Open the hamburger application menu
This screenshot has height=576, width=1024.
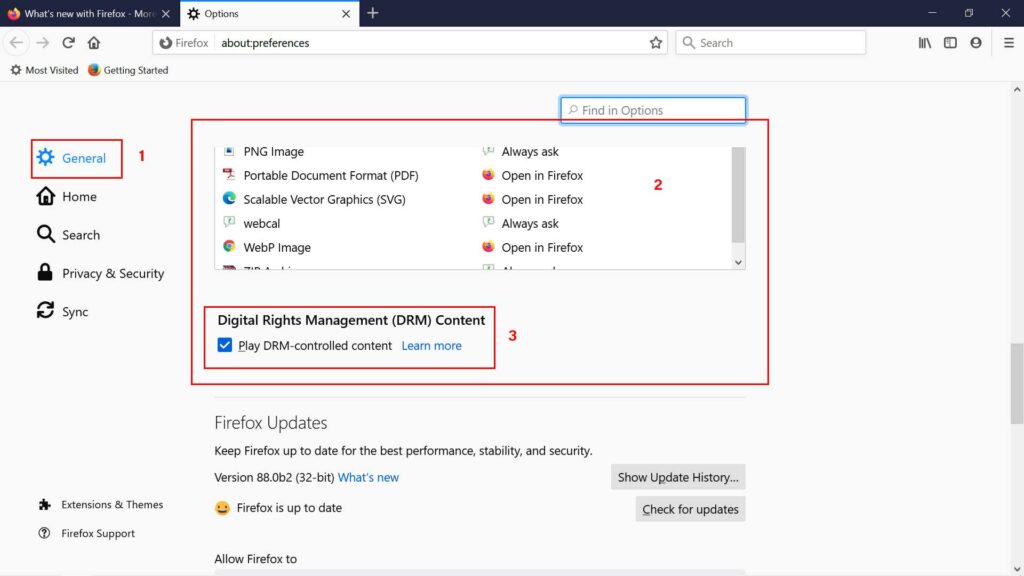tap(1008, 42)
